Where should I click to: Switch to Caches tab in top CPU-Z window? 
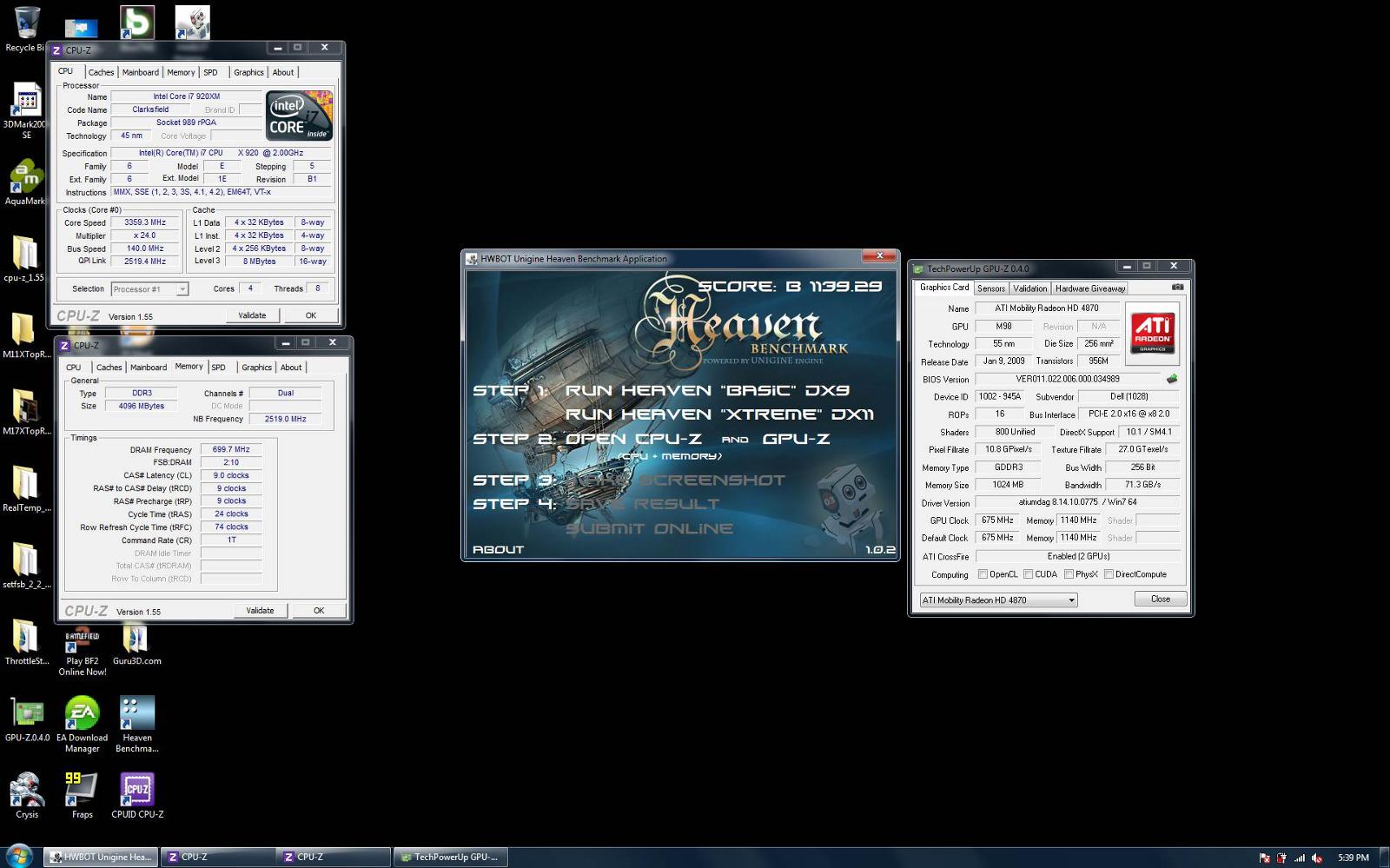click(101, 72)
